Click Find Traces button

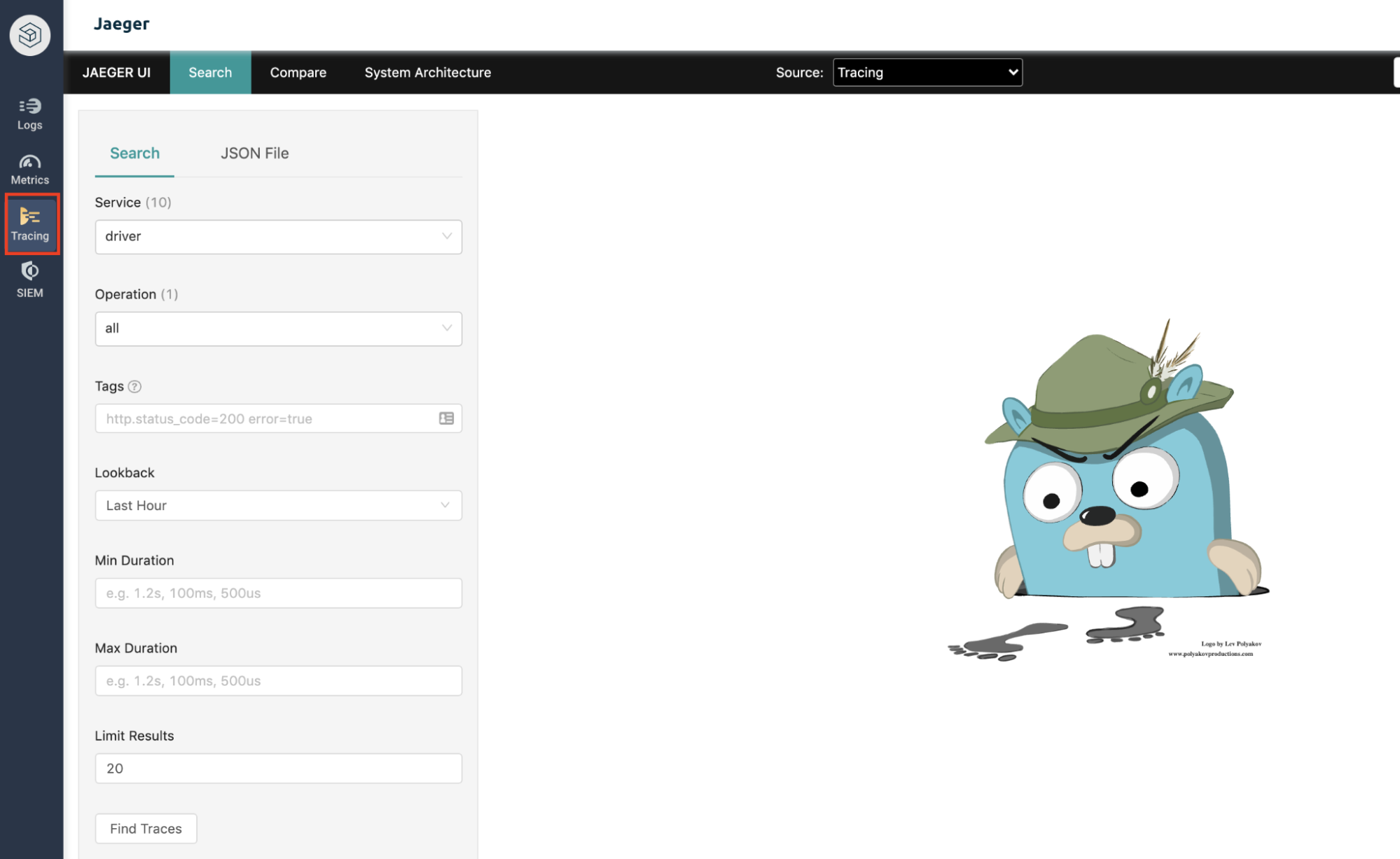146,828
